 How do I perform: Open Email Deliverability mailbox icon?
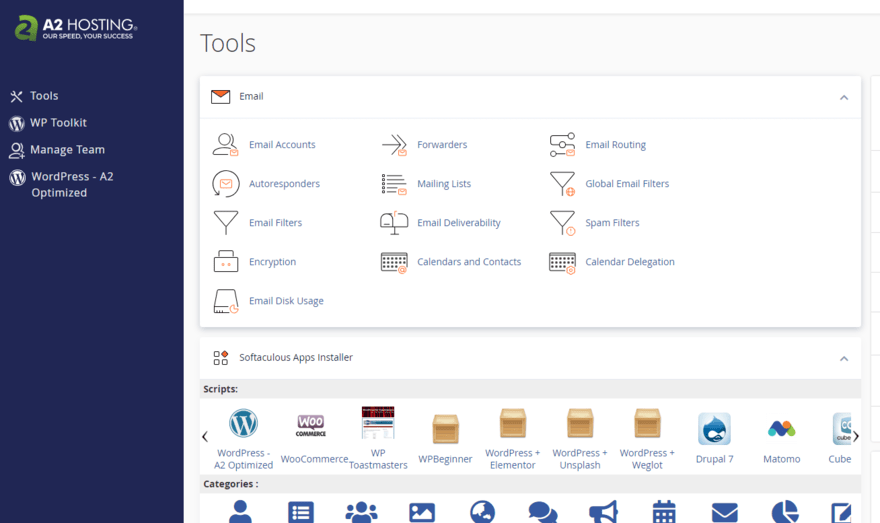(394, 223)
